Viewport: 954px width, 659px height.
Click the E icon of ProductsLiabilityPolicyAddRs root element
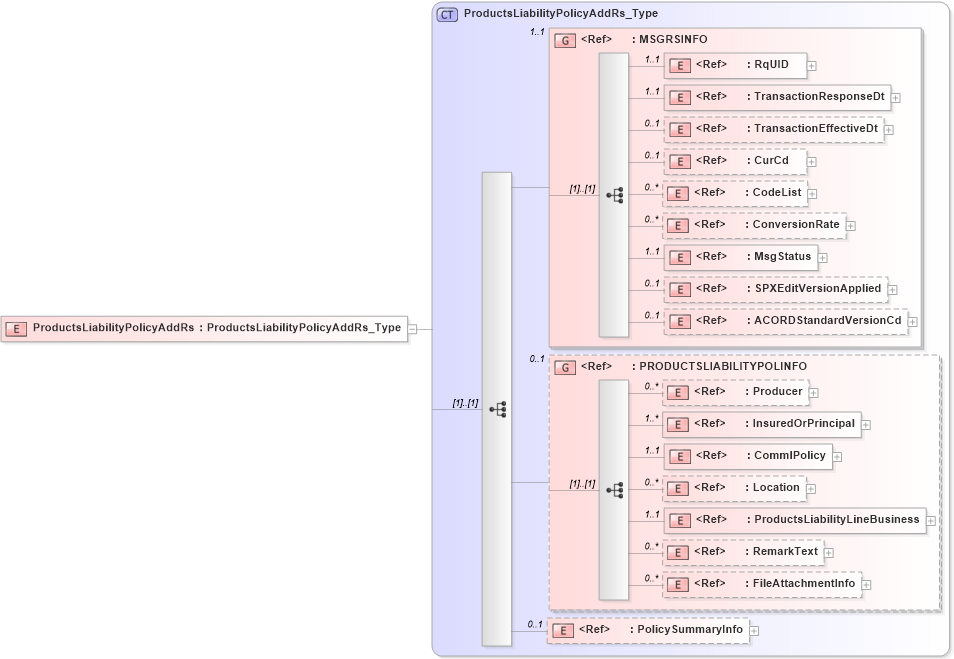click(x=16, y=328)
